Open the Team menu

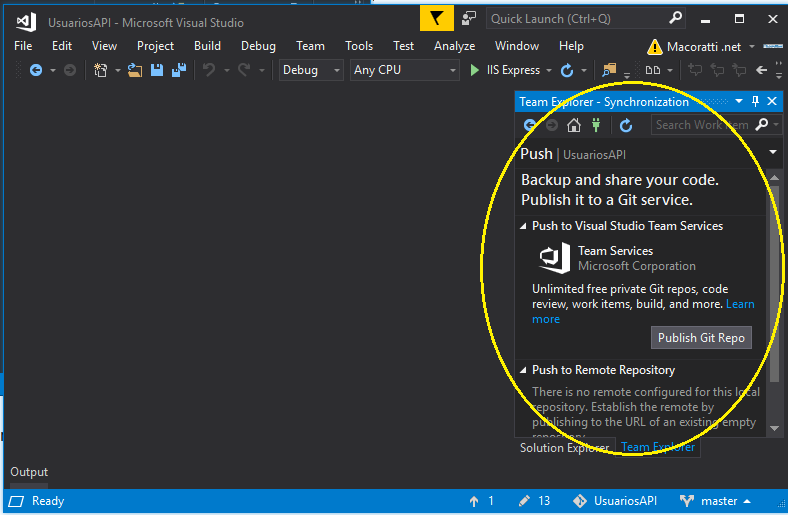(x=310, y=46)
